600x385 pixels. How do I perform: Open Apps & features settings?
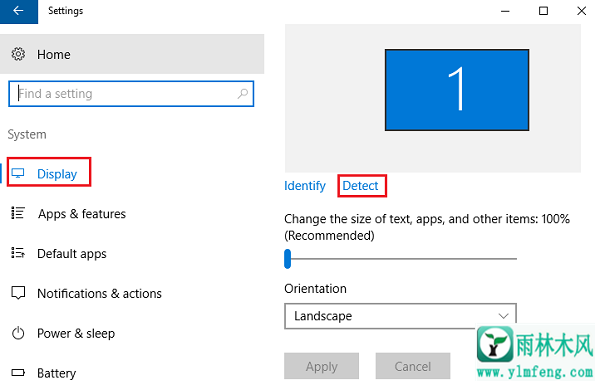pyautogui.click(x=82, y=214)
